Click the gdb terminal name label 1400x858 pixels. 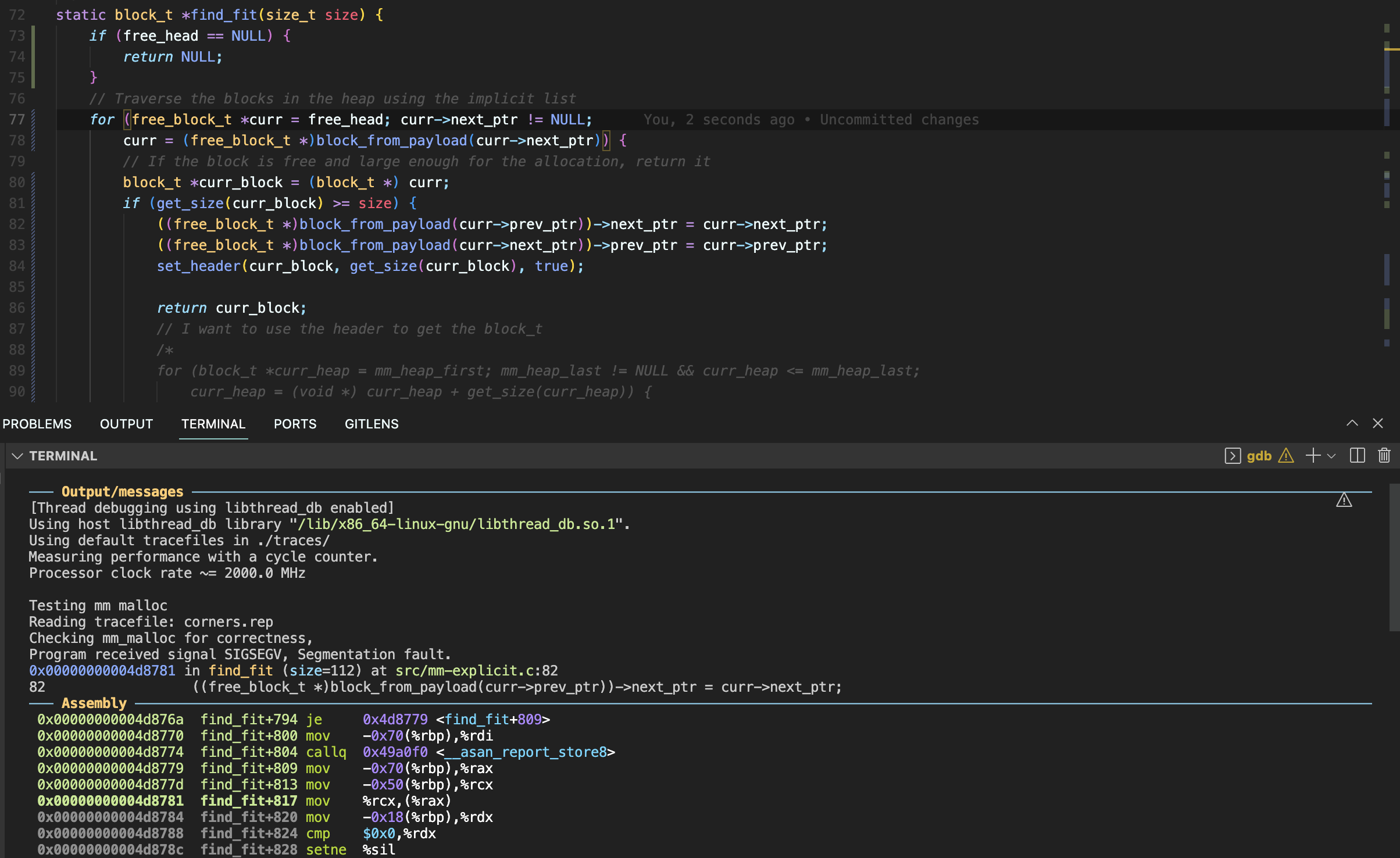[1259, 456]
